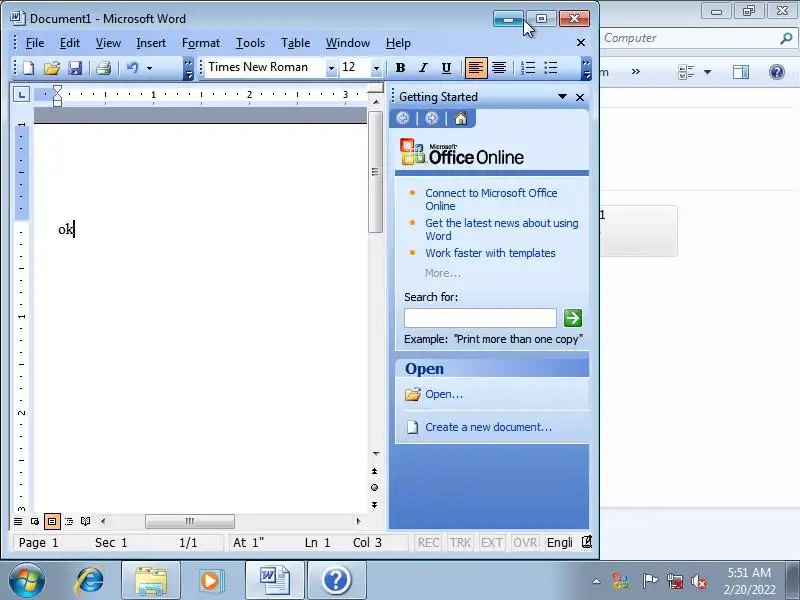This screenshot has width=800, height=600.
Task: Click Next Page double-arrow button
Action: 374,505
